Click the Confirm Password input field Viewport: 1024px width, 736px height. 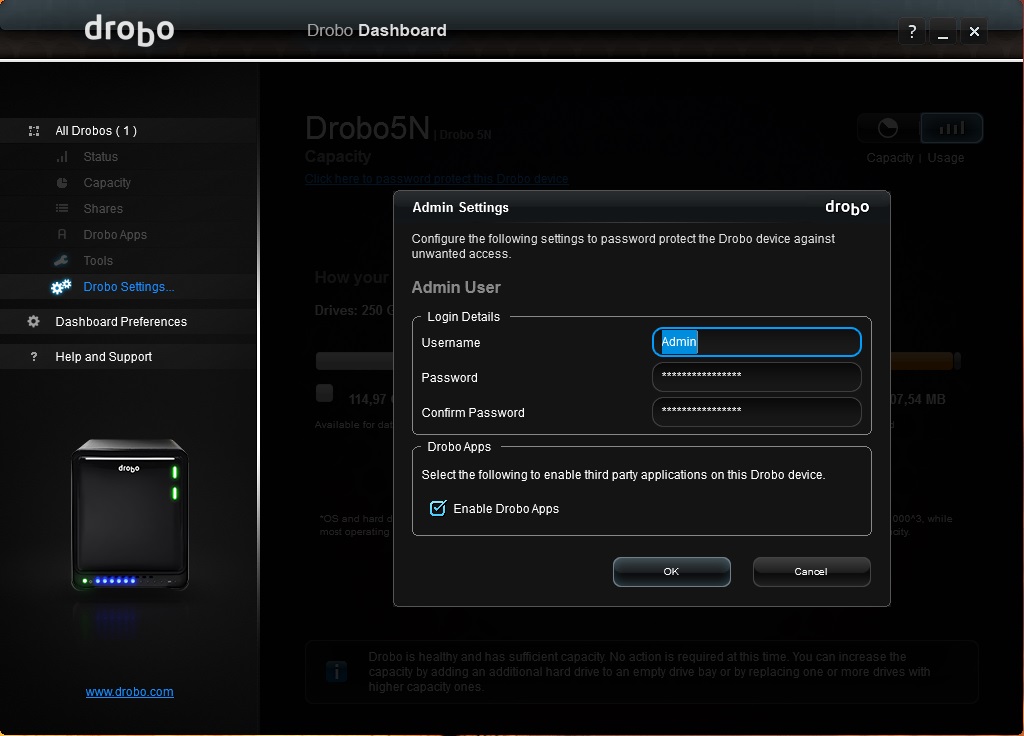point(756,413)
